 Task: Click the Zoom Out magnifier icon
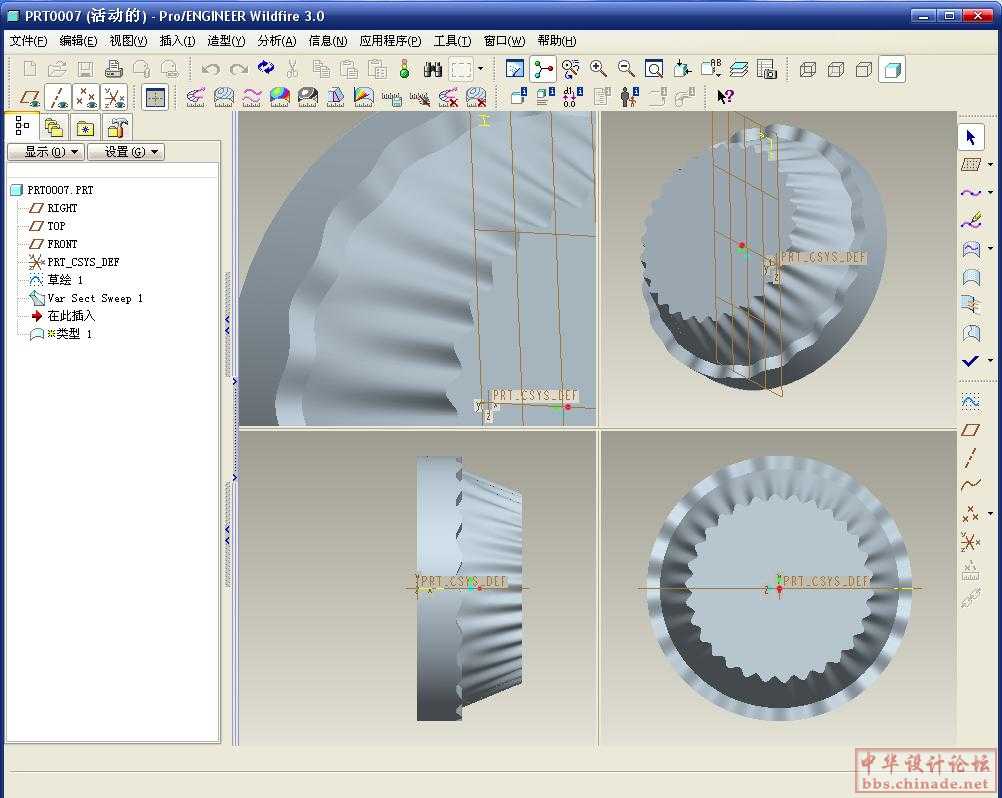tap(626, 69)
